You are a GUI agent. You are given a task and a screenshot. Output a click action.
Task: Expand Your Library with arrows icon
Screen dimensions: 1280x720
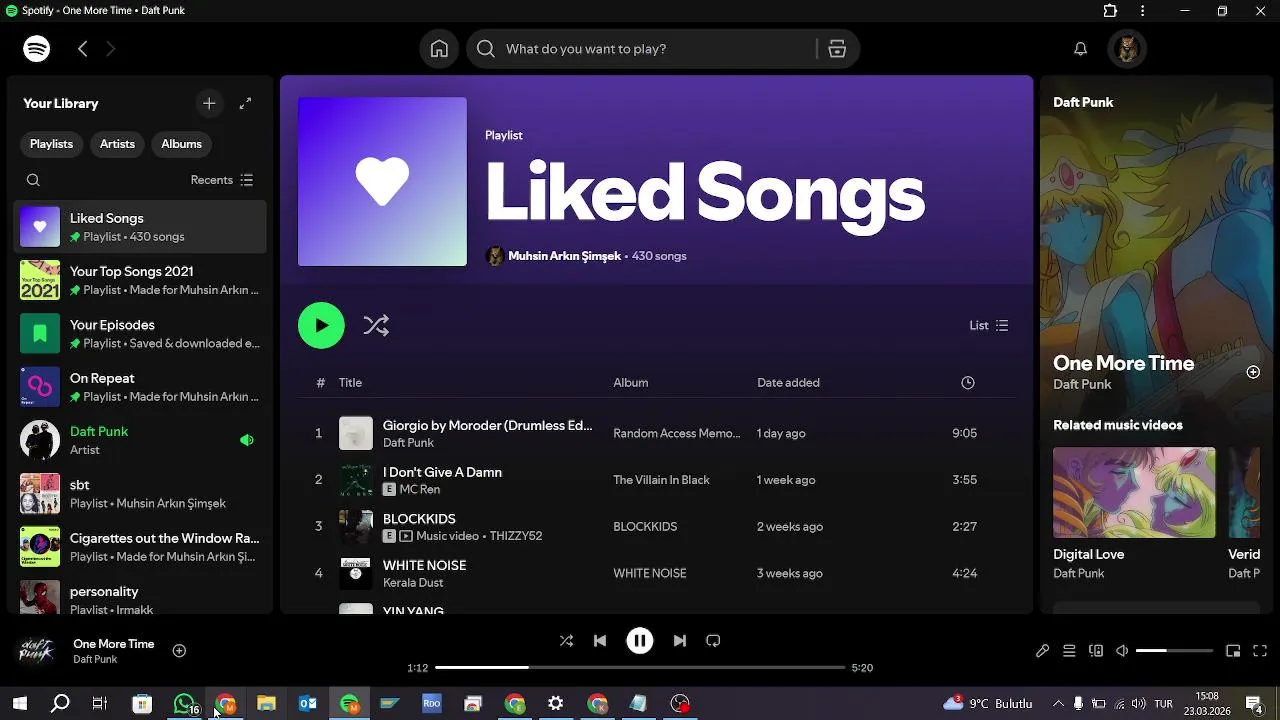(246, 103)
